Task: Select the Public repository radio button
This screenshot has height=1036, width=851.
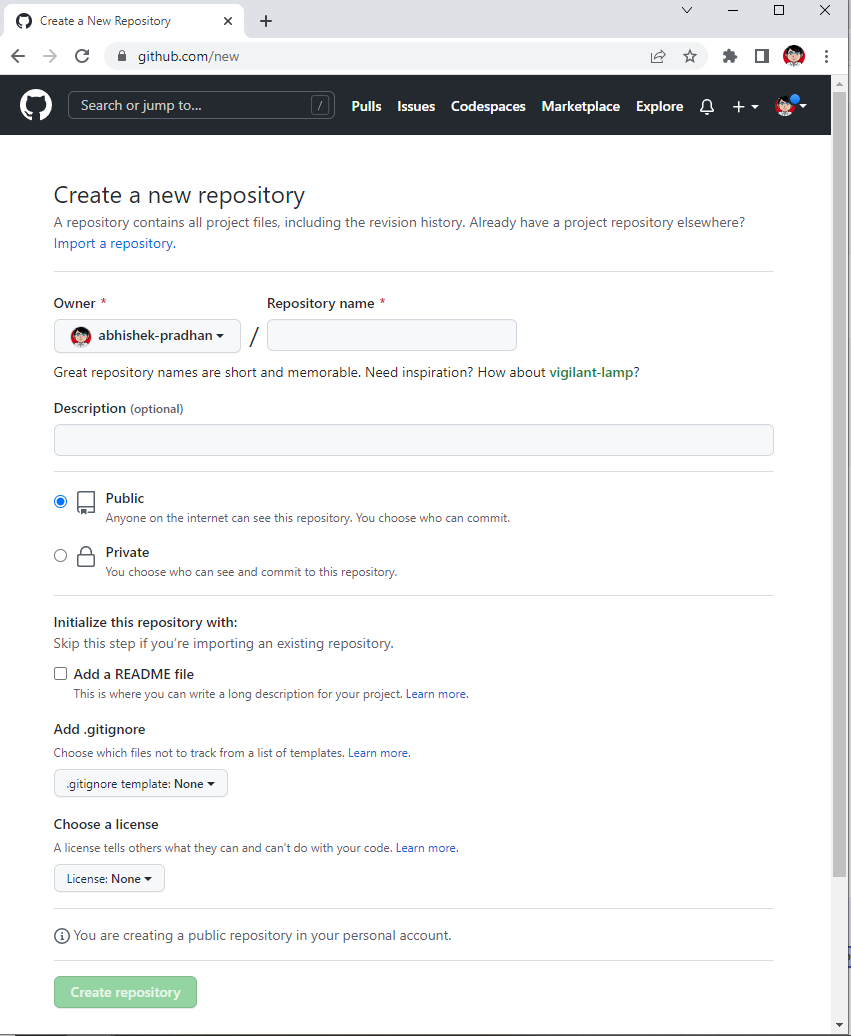Action: [x=60, y=501]
